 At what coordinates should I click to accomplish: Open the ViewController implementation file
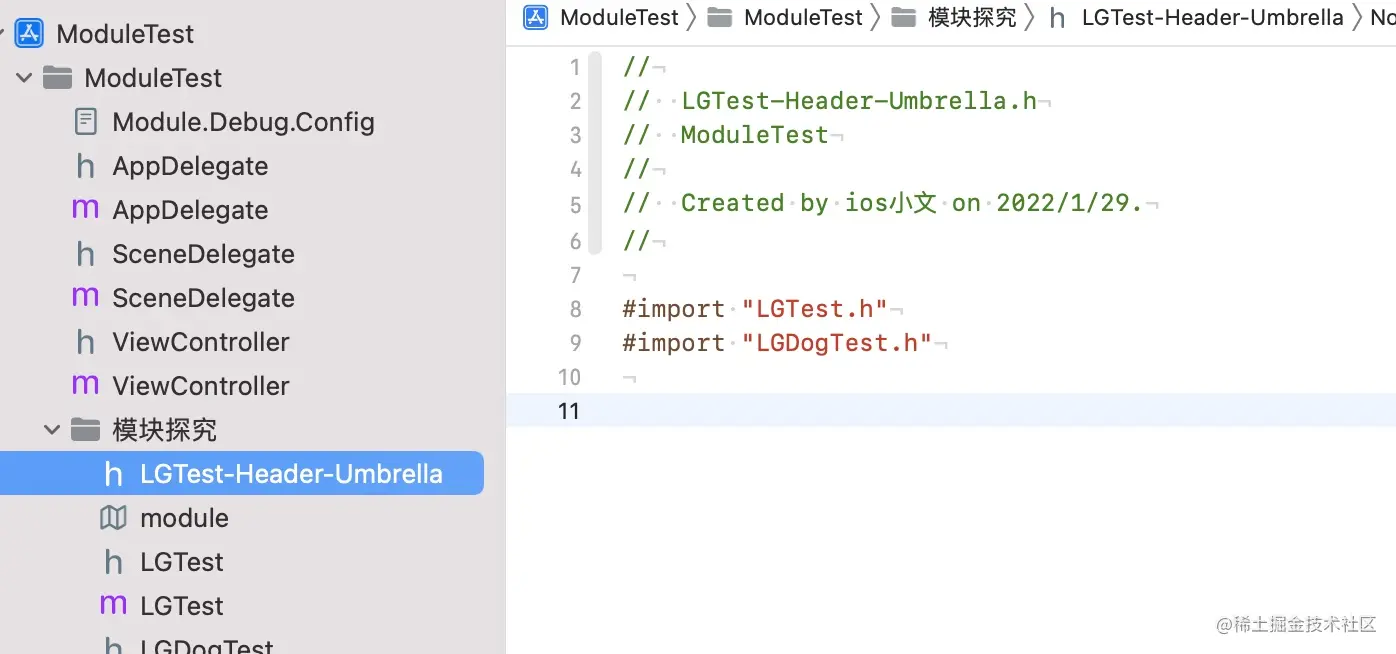coord(200,386)
